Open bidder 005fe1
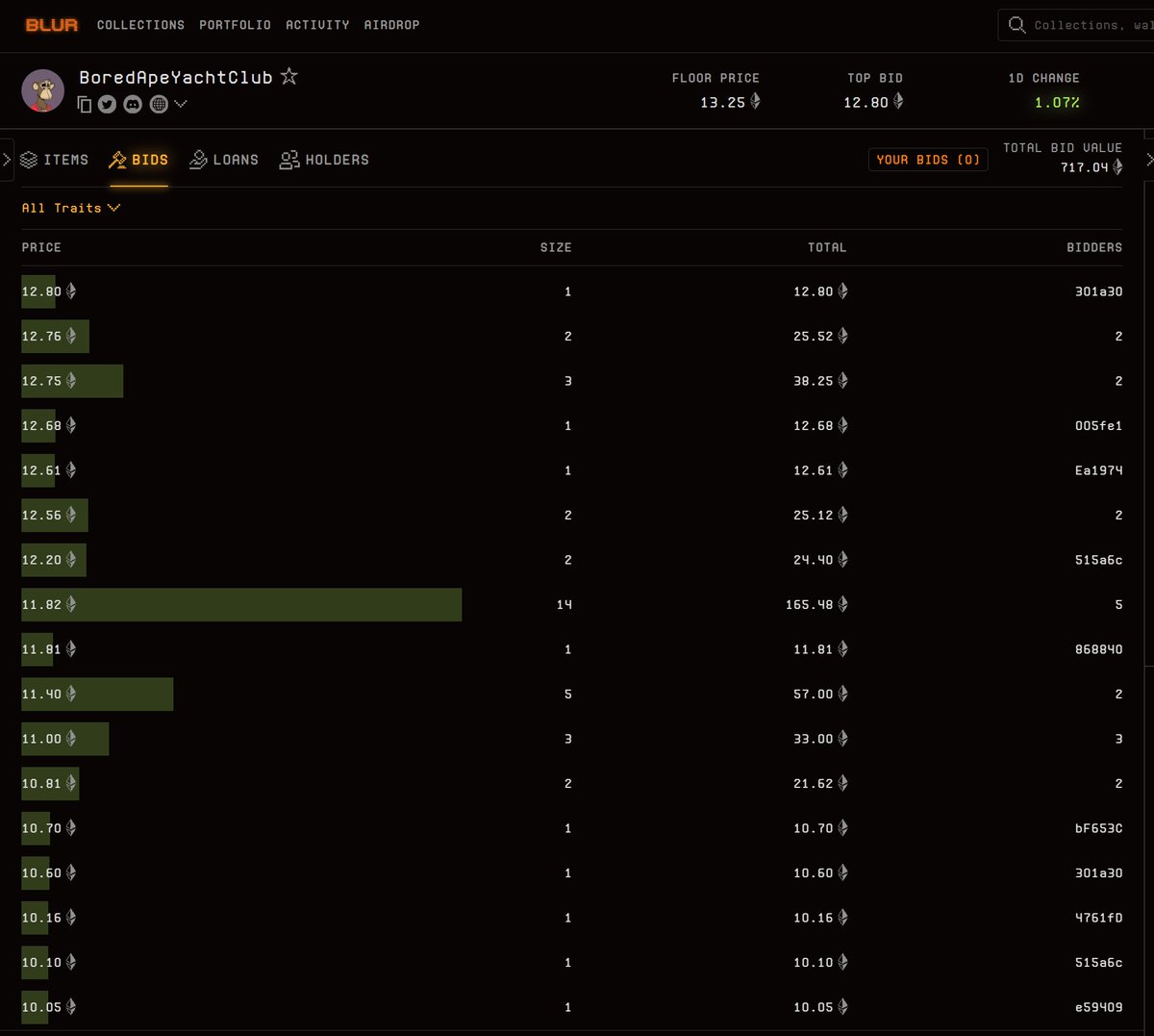The width and height of the screenshot is (1154, 1036). pyautogui.click(x=1098, y=425)
